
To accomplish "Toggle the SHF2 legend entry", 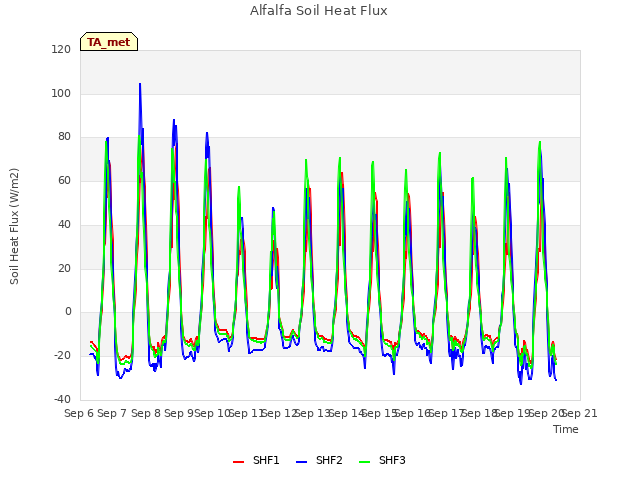I will click(x=319, y=460).
